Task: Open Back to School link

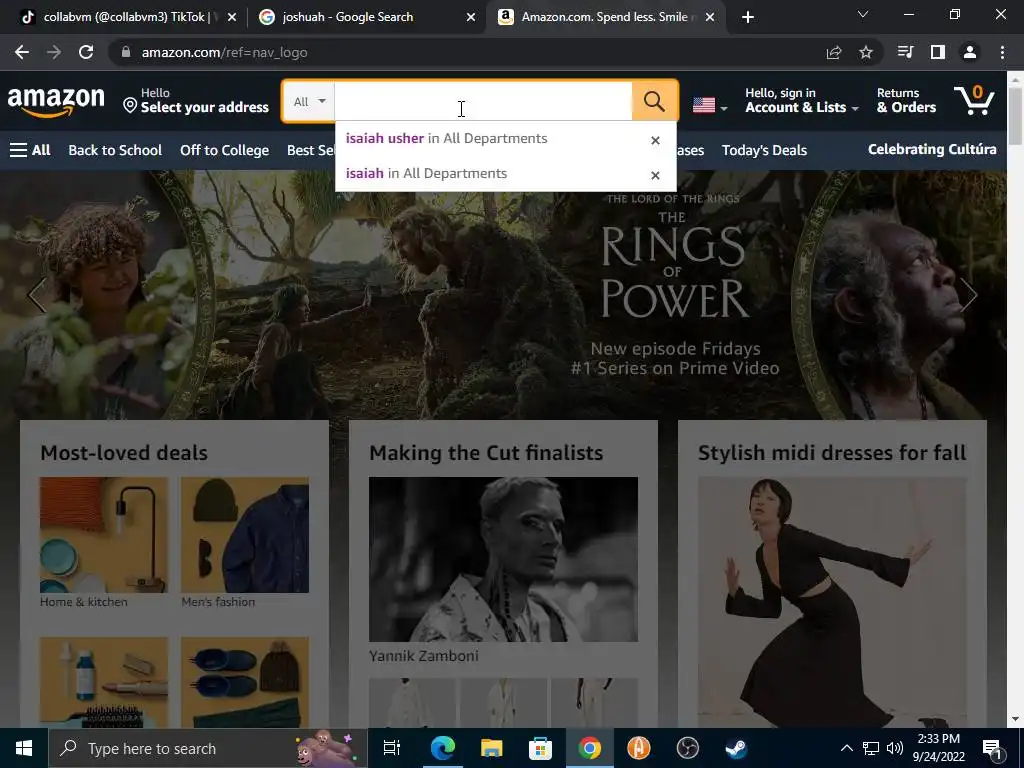Action: coord(115,150)
